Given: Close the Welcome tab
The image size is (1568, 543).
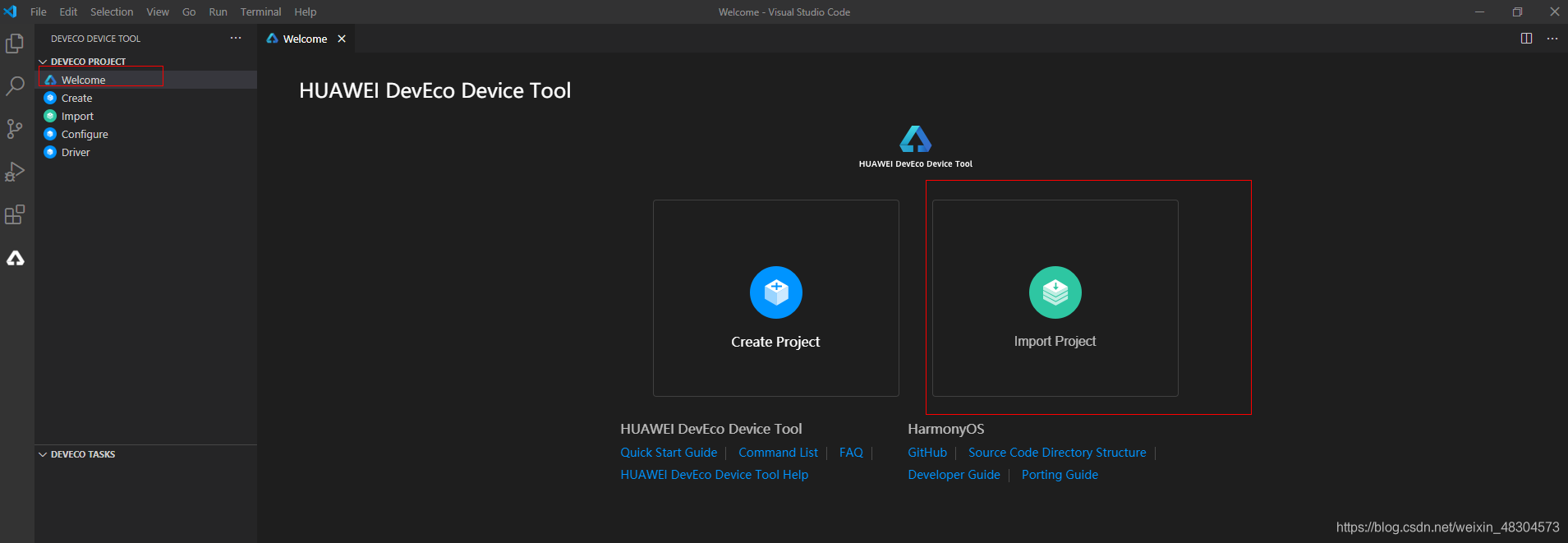Looking at the screenshot, I should point(342,39).
